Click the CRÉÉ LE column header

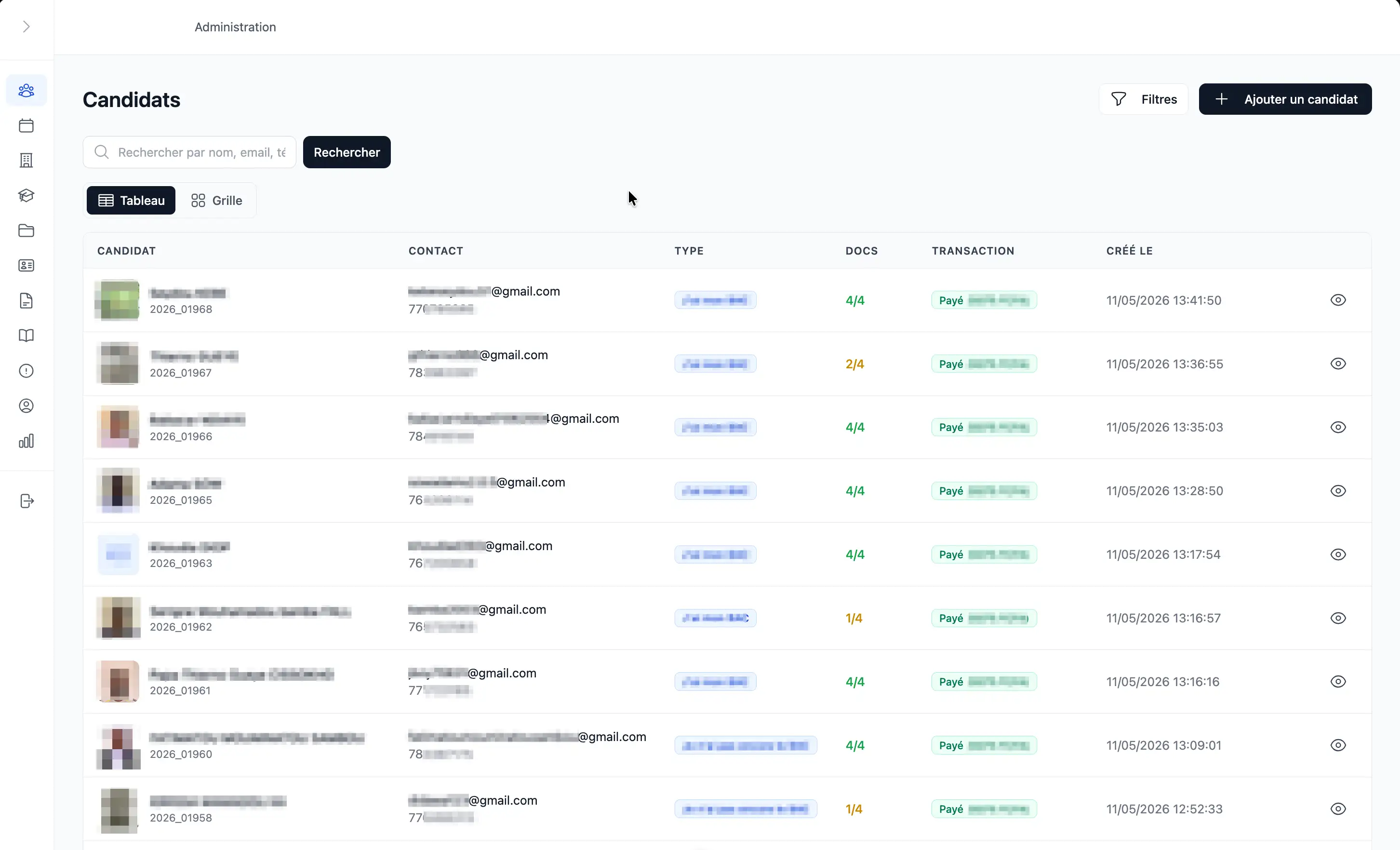click(1129, 251)
